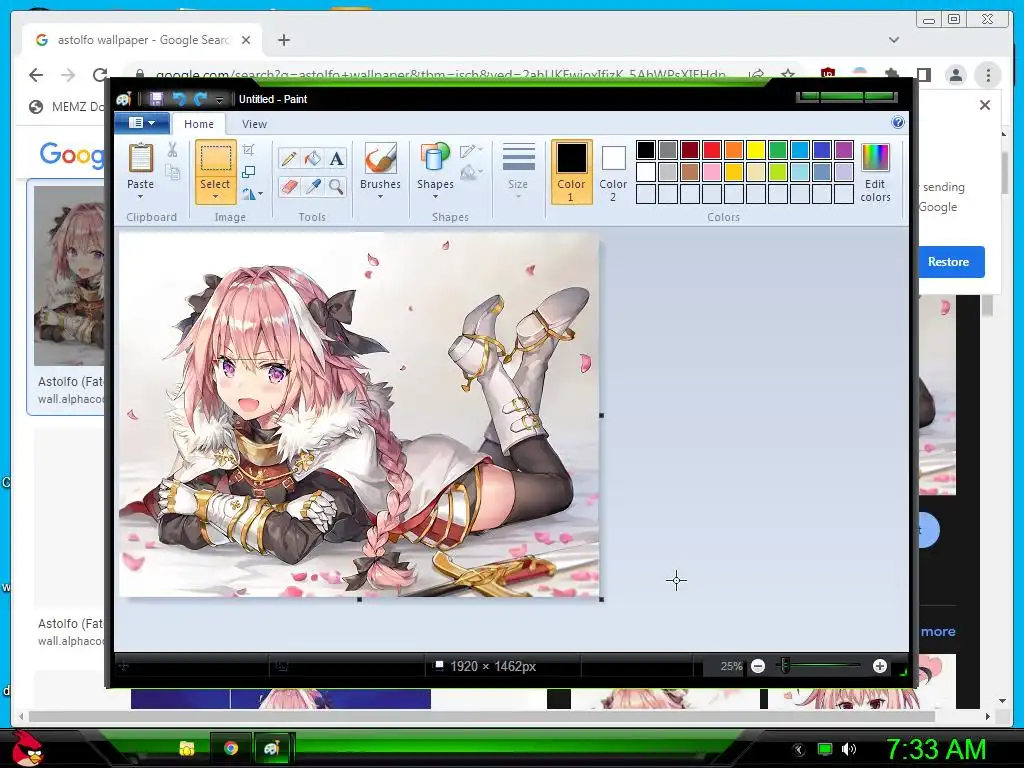Select the Magnifier tool

pos(336,187)
